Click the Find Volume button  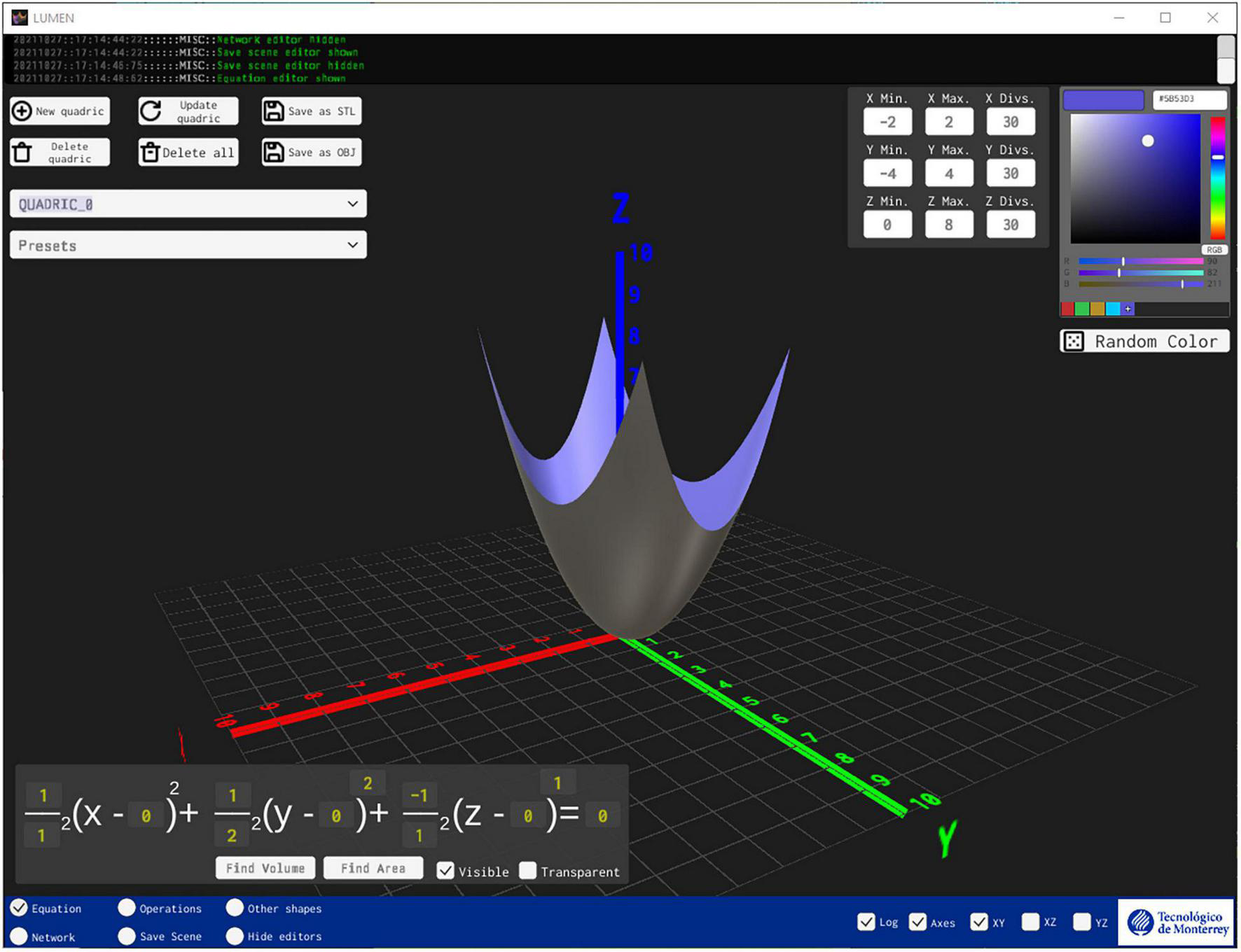click(x=265, y=868)
